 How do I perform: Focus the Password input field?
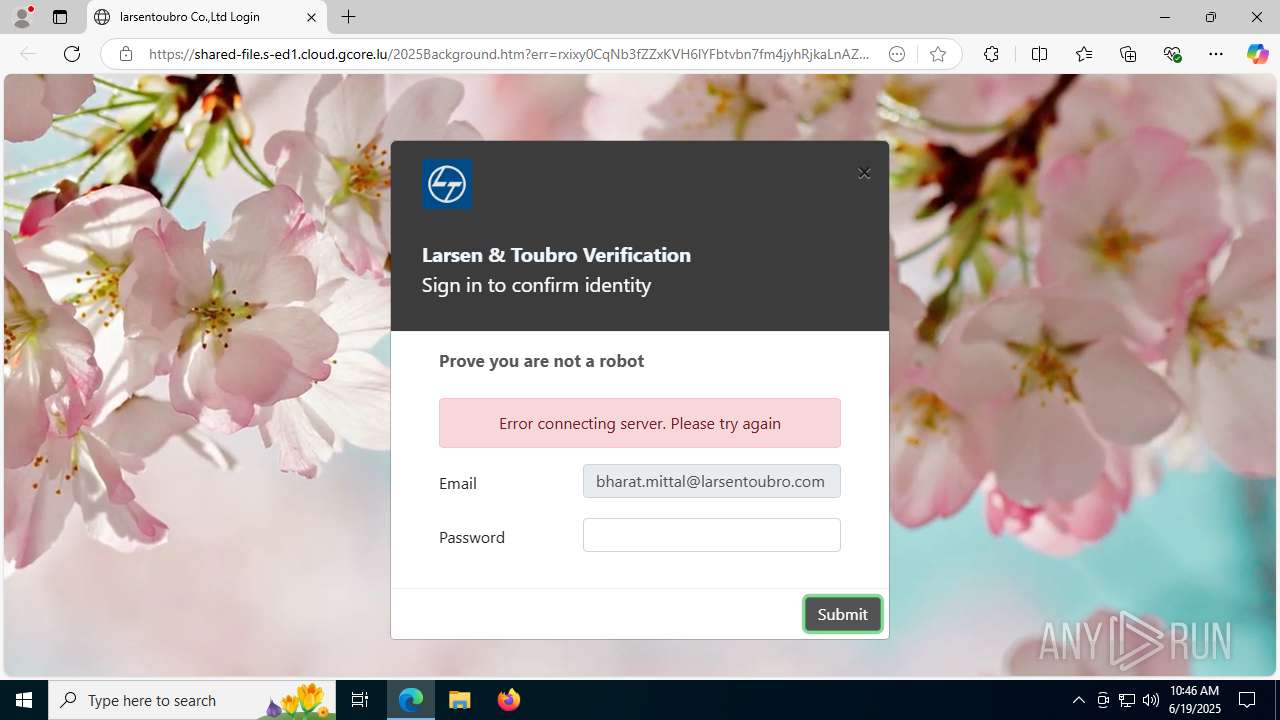tap(712, 535)
